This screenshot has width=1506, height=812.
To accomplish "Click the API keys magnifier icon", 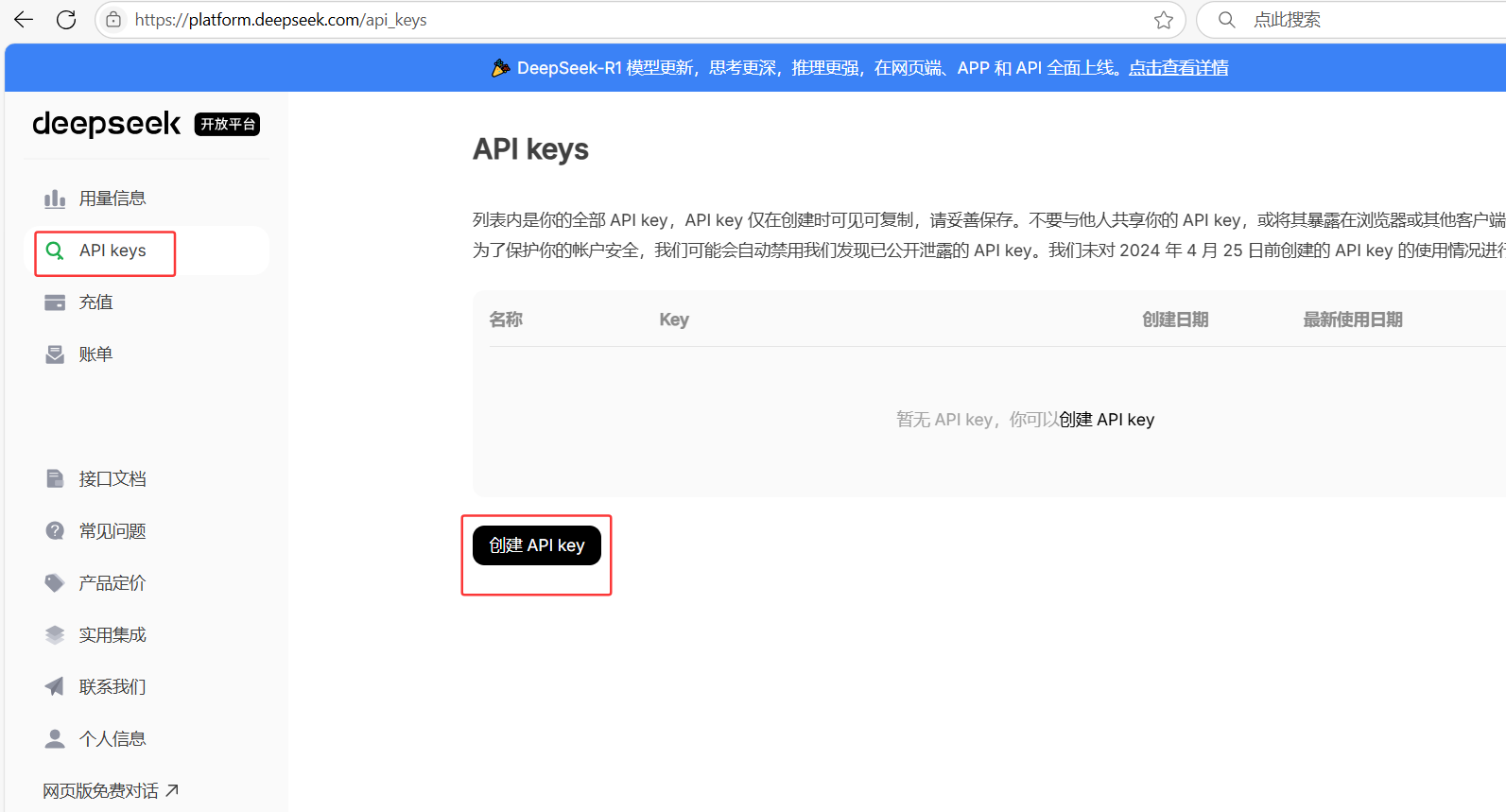I will [55, 251].
